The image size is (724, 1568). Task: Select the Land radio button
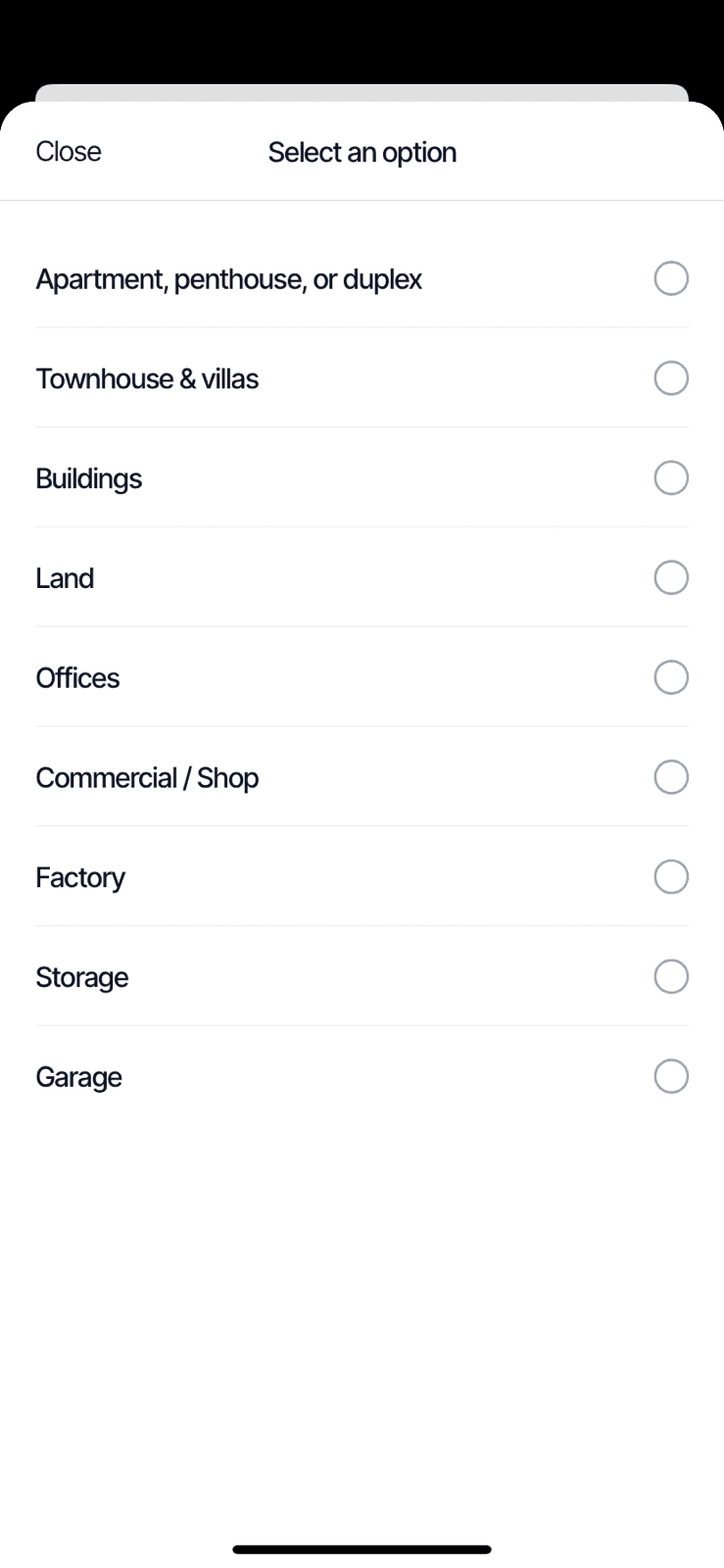(x=671, y=578)
